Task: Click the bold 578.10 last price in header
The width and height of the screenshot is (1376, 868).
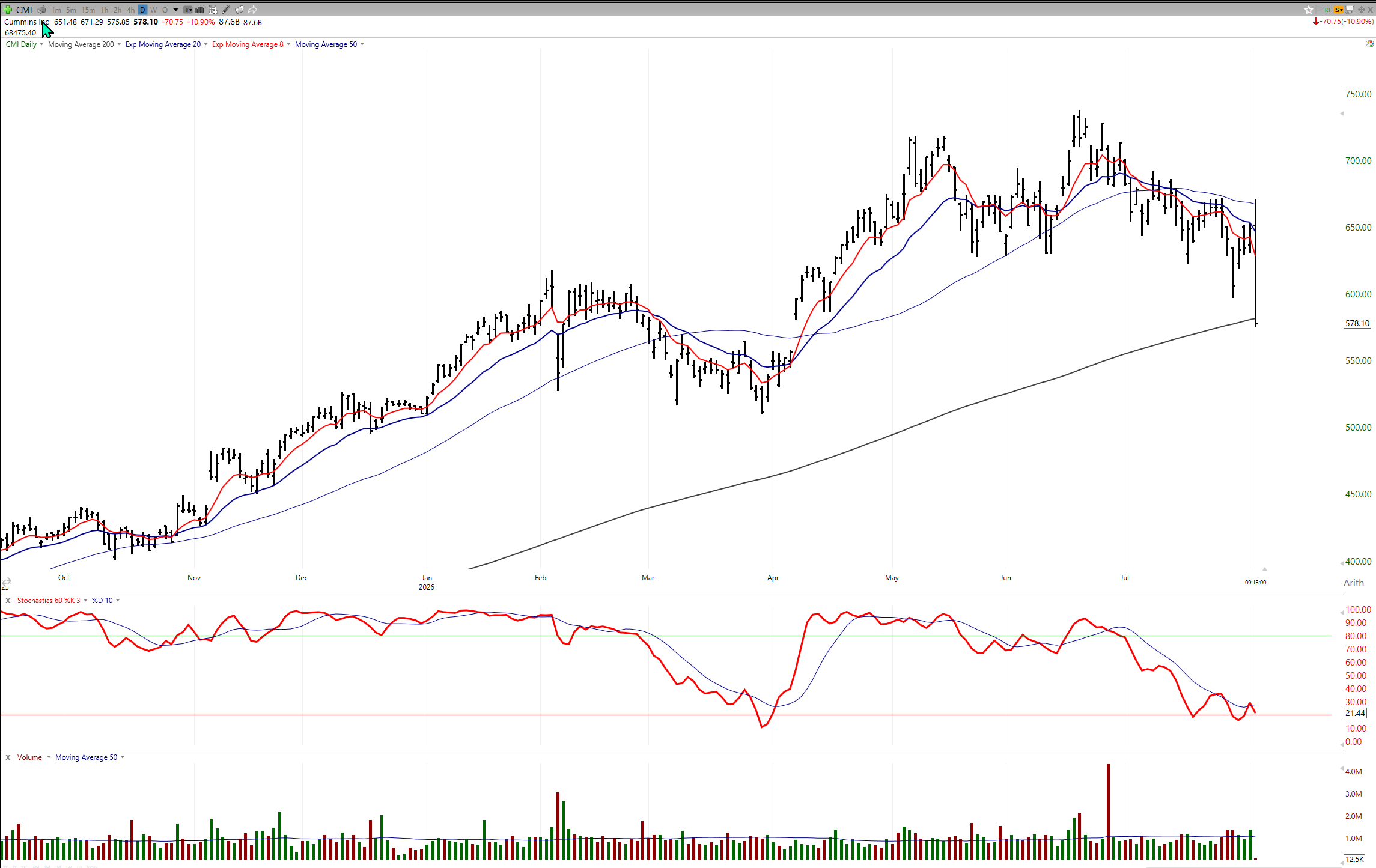Action: (x=145, y=22)
